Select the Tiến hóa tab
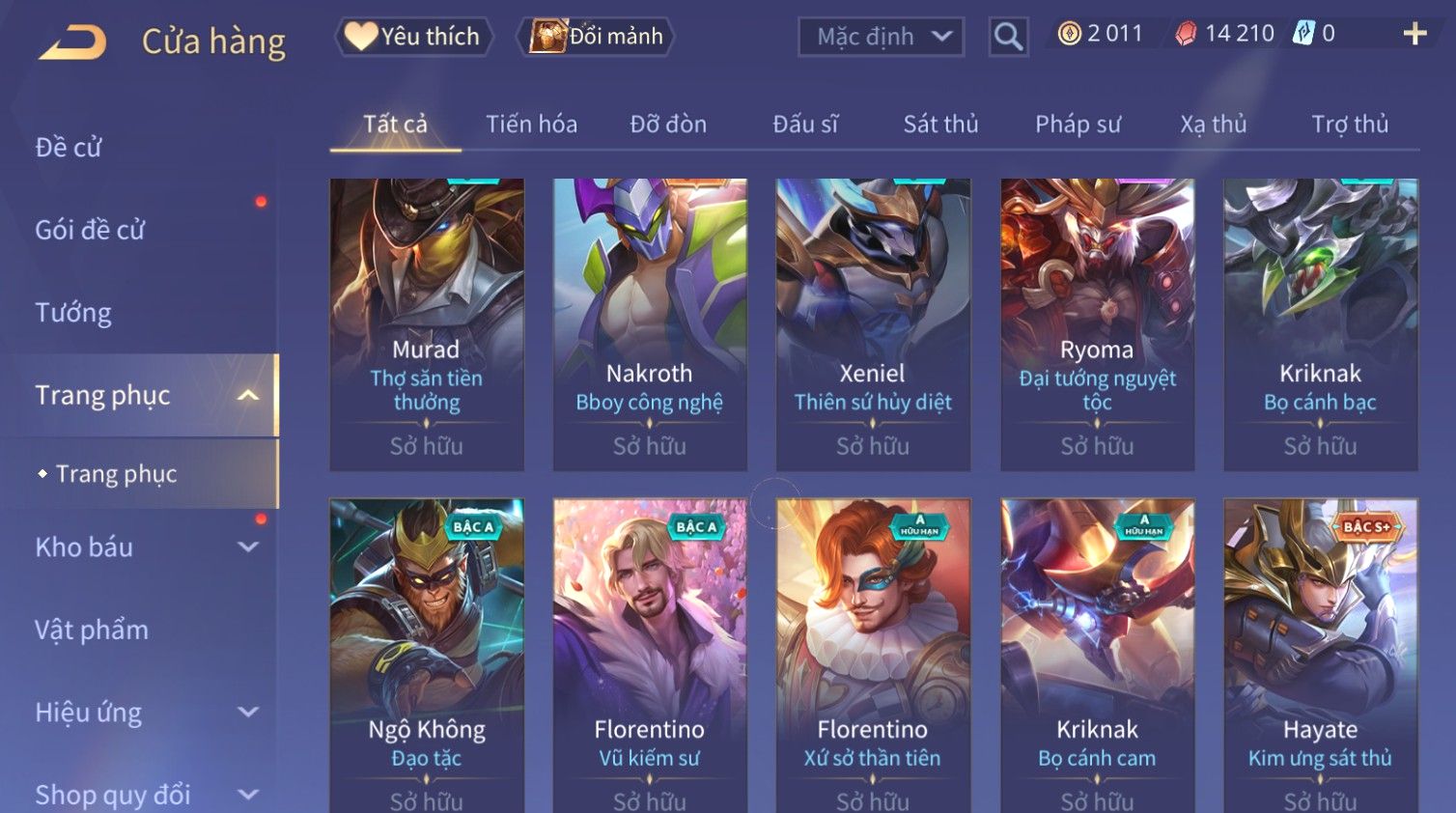Viewport: 1456px width, 813px height. coord(531,124)
